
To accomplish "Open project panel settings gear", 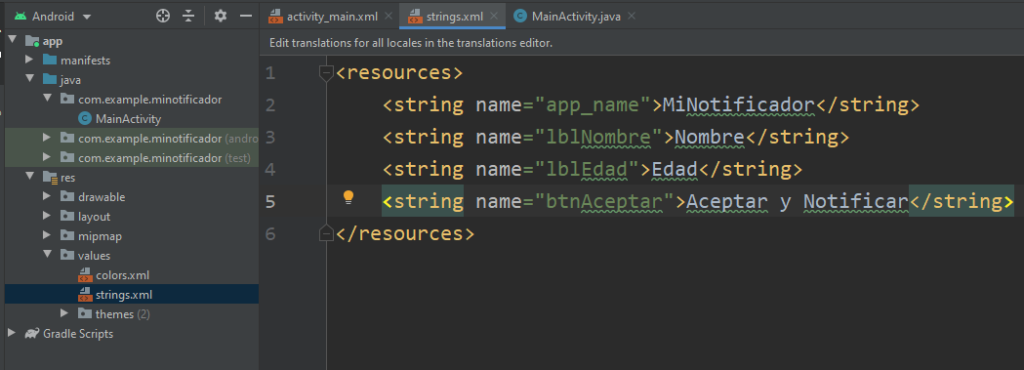I will (220, 16).
